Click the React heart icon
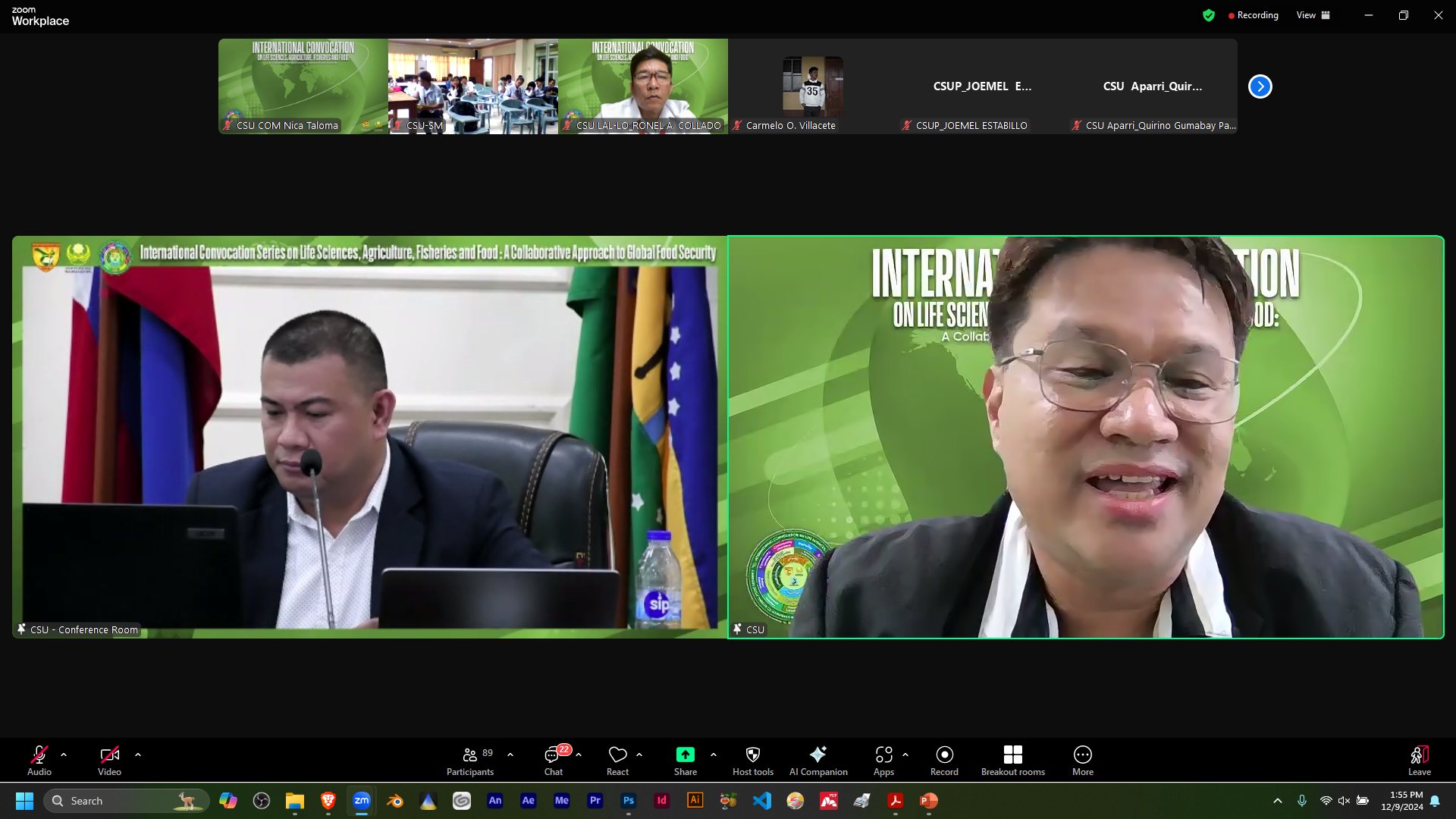The image size is (1456, 819). point(617,761)
